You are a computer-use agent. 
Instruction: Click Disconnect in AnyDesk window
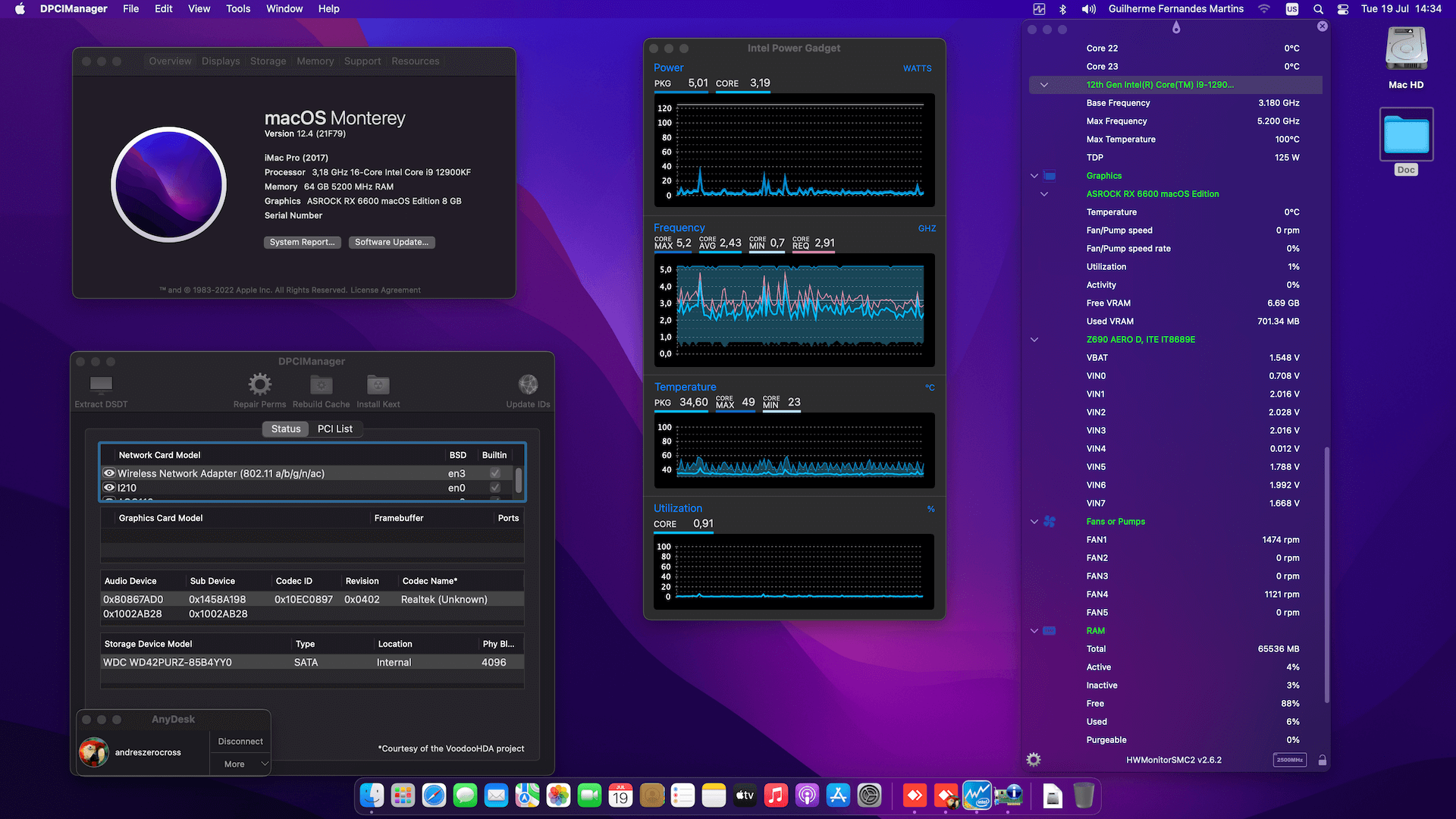(240, 742)
